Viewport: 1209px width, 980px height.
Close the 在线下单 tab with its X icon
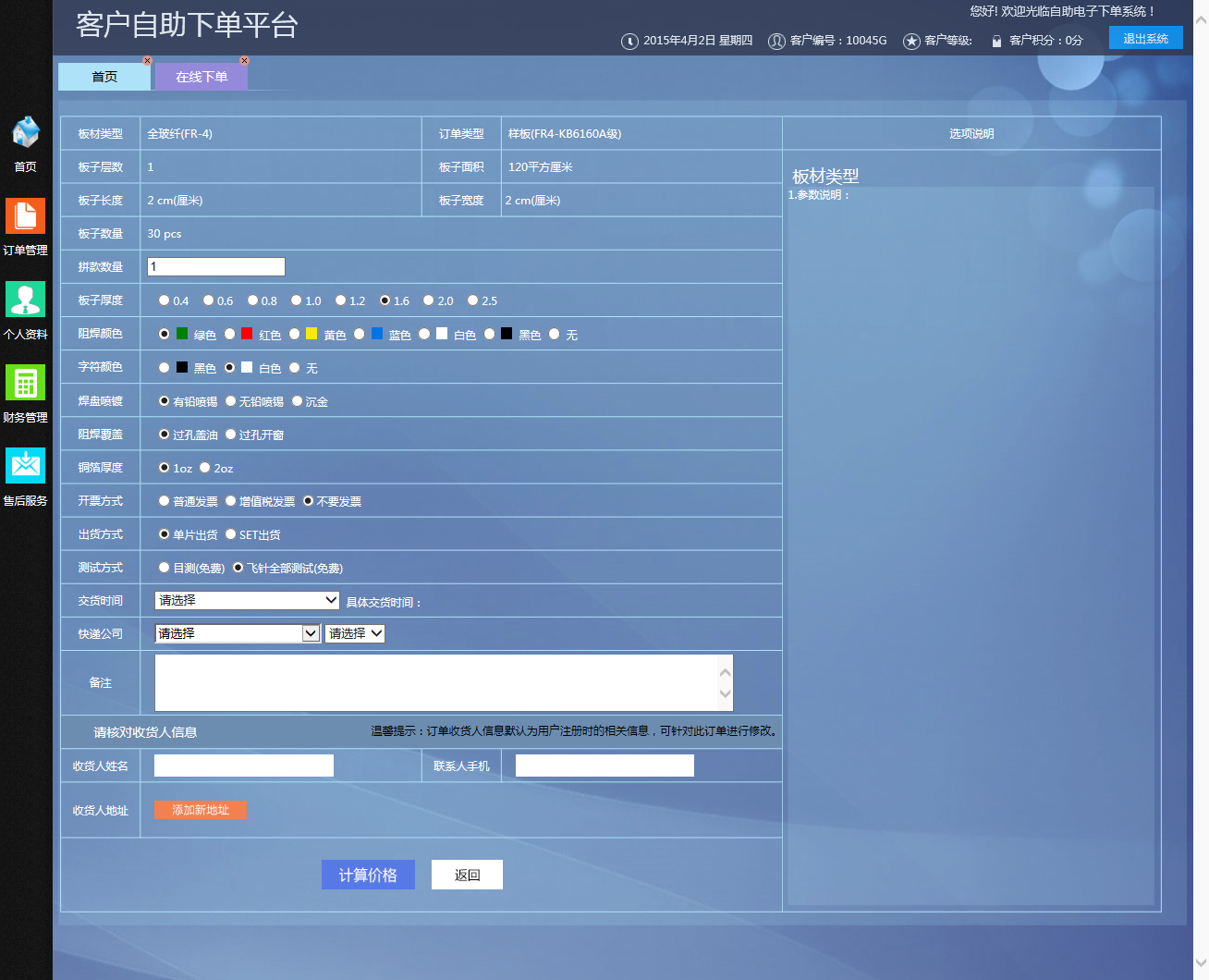point(244,61)
